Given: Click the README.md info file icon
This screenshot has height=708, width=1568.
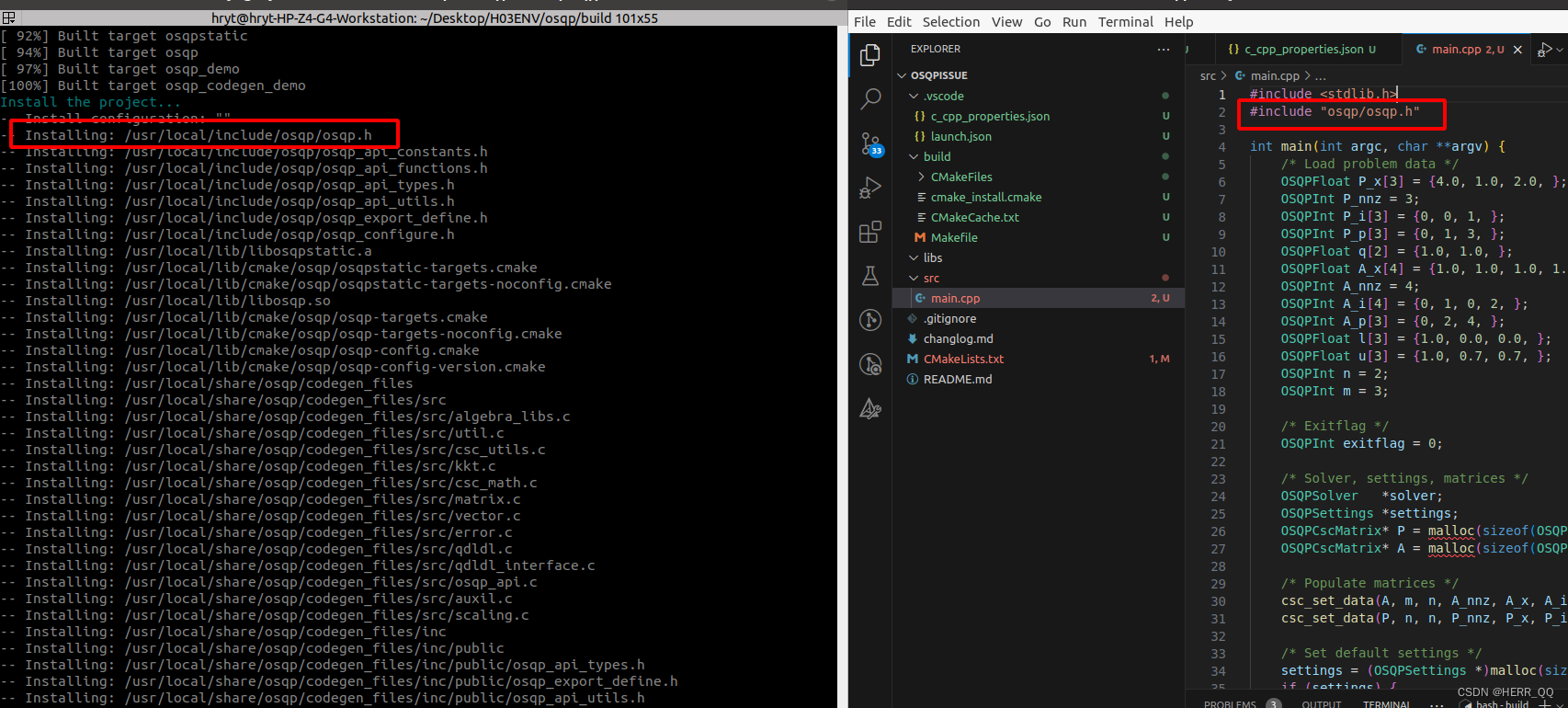Looking at the screenshot, I should click(x=913, y=379).
